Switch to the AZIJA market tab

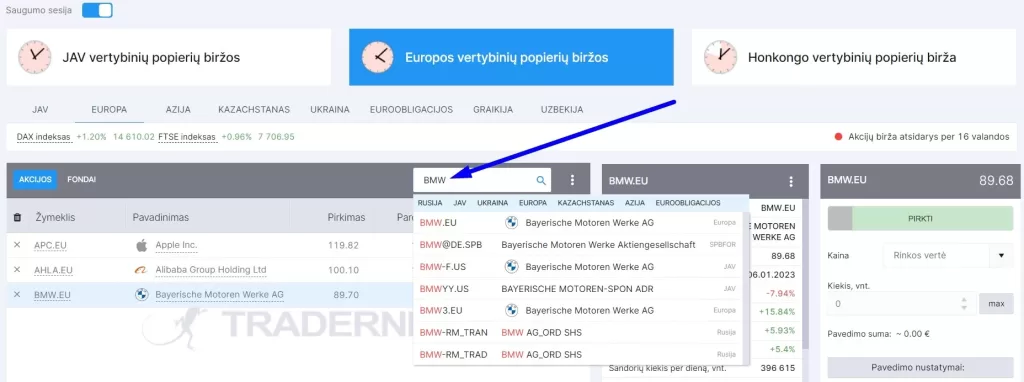[178, 110]
